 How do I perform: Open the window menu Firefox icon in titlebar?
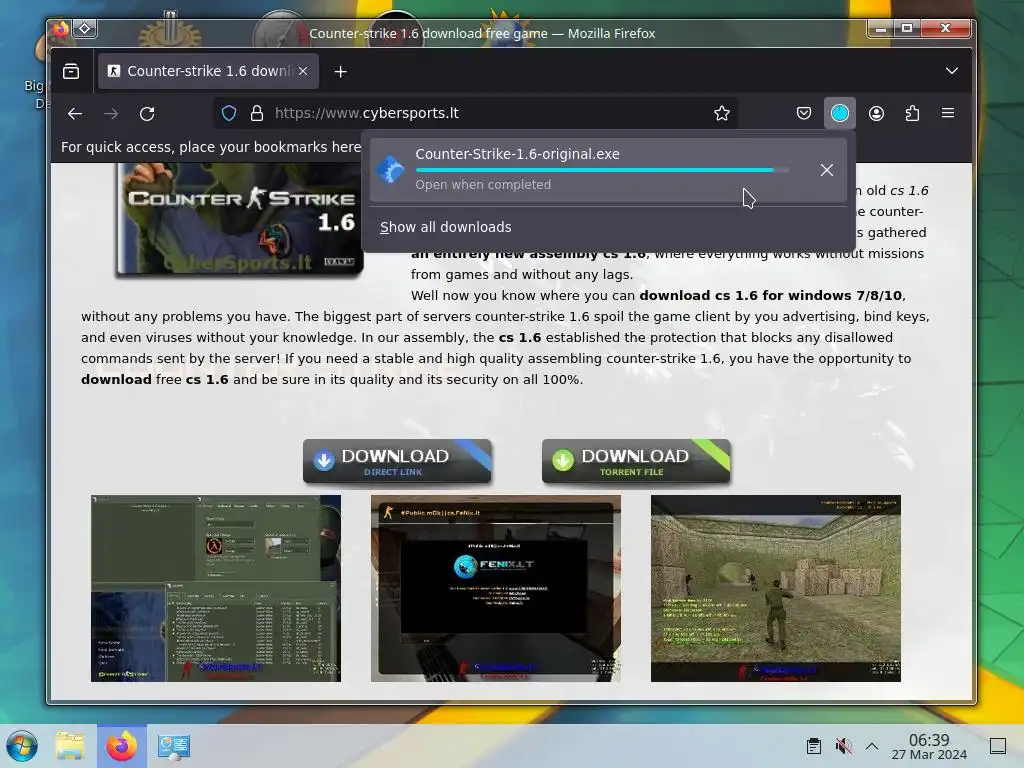tap(61, 29)
